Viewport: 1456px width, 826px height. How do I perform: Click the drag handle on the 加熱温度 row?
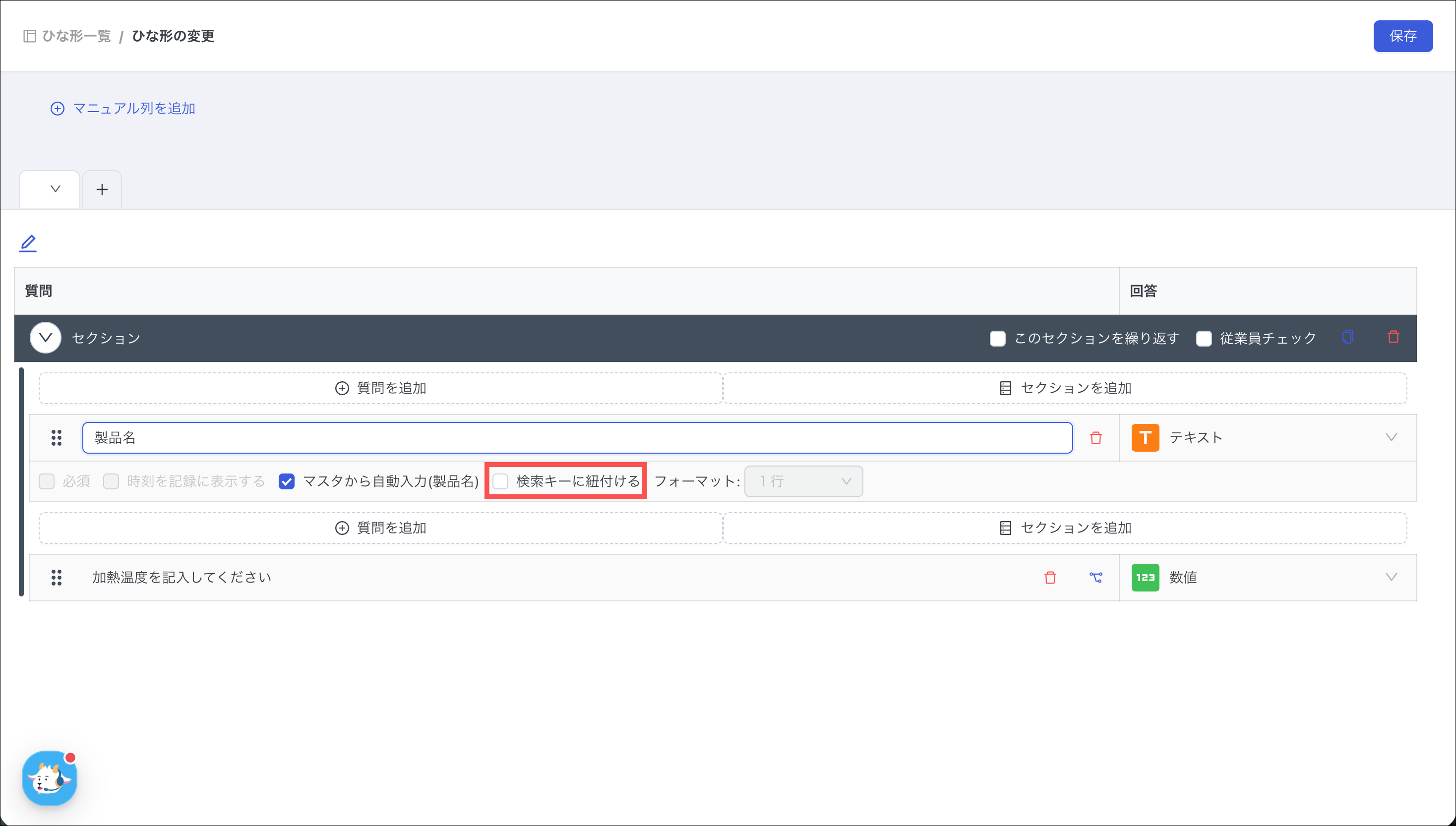click(x=56, y=577)
